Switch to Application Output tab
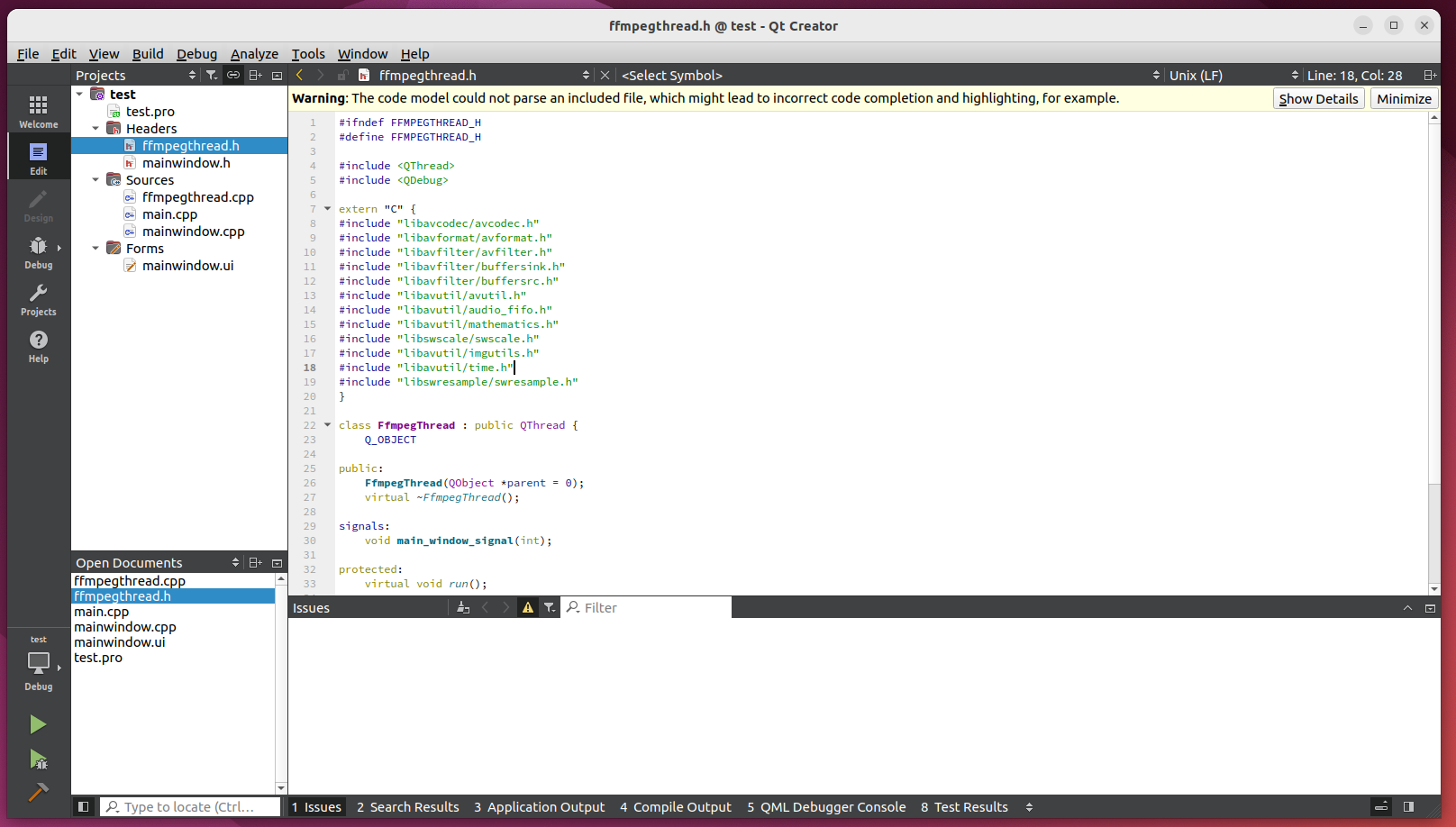 (x=540, y=807)
